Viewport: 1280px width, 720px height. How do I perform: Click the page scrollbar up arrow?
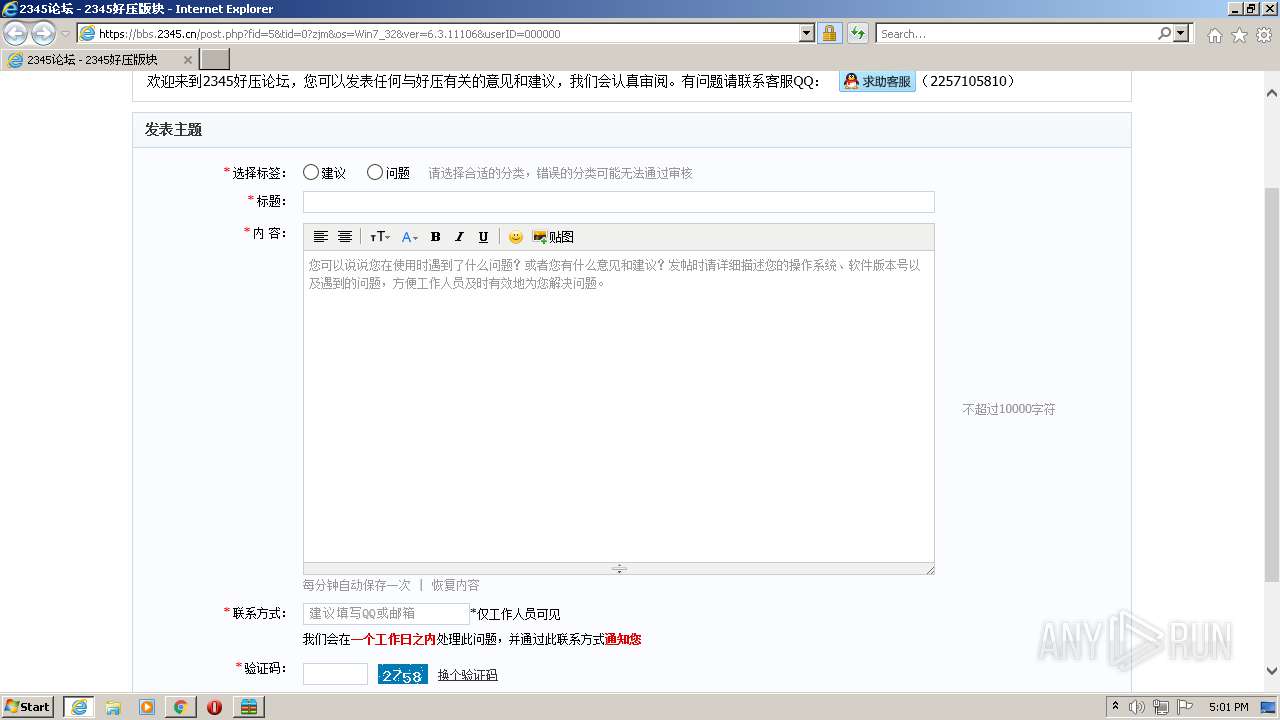click(x=1272, y=93)
